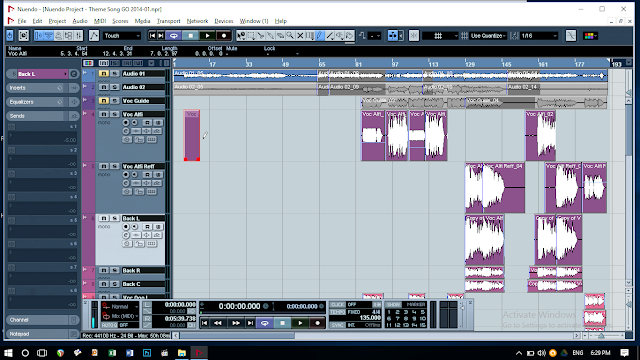Select the Object Selection arrow tool
The height and width of the screenshot is (360, 640).
[242, 36]
